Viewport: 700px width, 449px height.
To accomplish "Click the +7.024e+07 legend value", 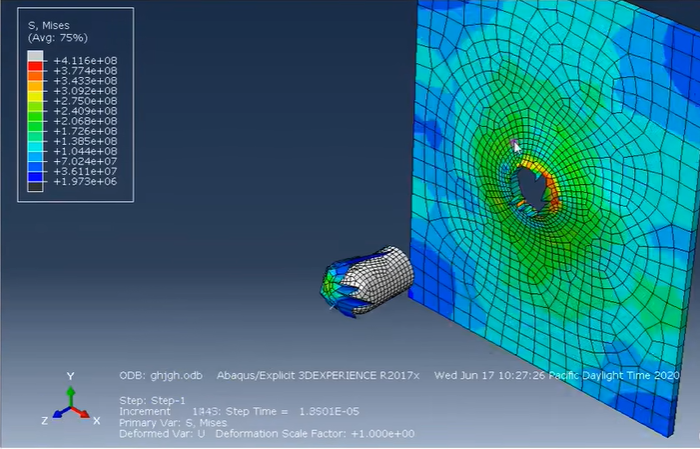I will 85,161.
